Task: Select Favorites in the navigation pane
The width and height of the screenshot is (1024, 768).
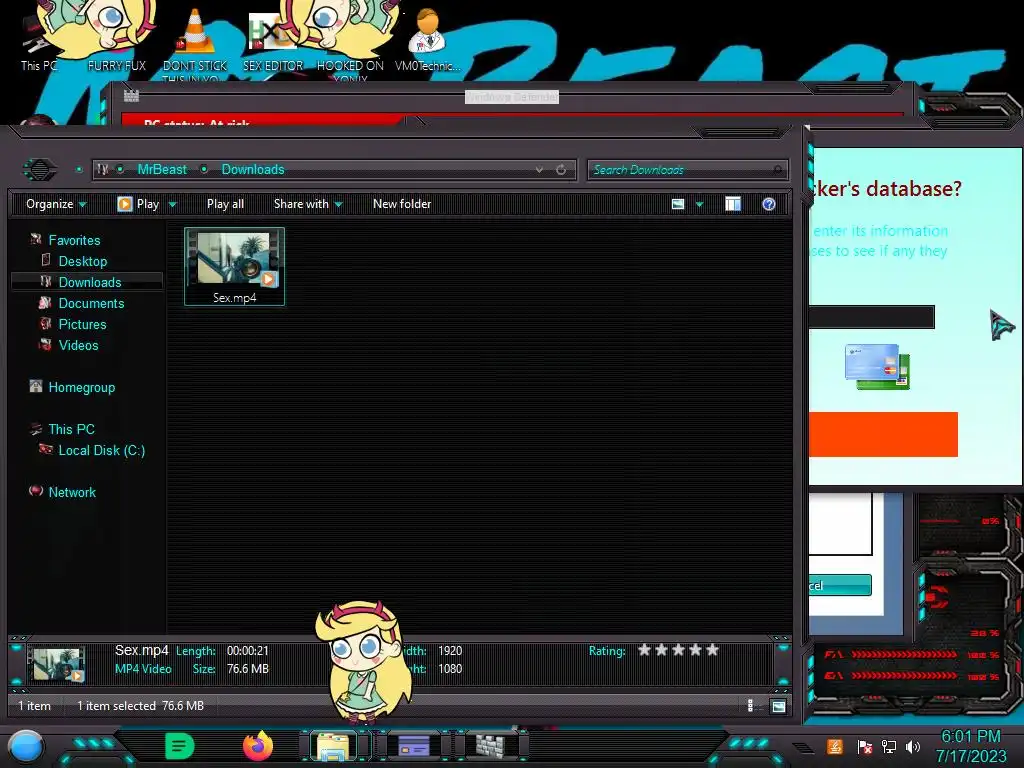Action: [74, 240]
